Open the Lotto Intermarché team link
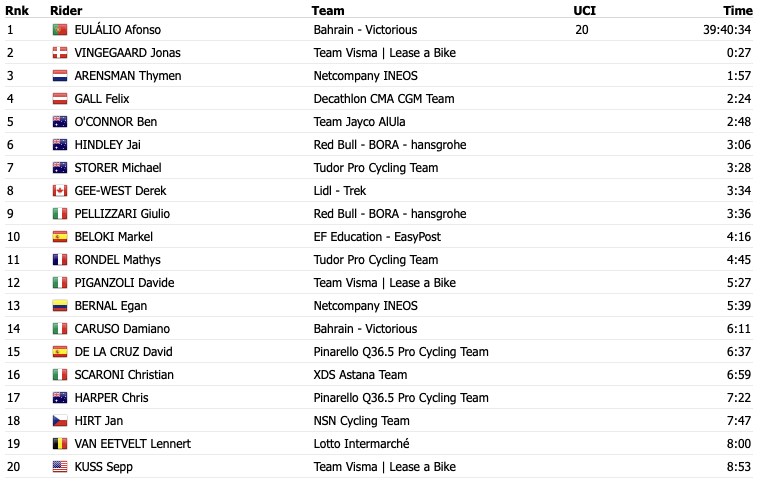Viewport: 761px width, 480px height. (361, 444)
